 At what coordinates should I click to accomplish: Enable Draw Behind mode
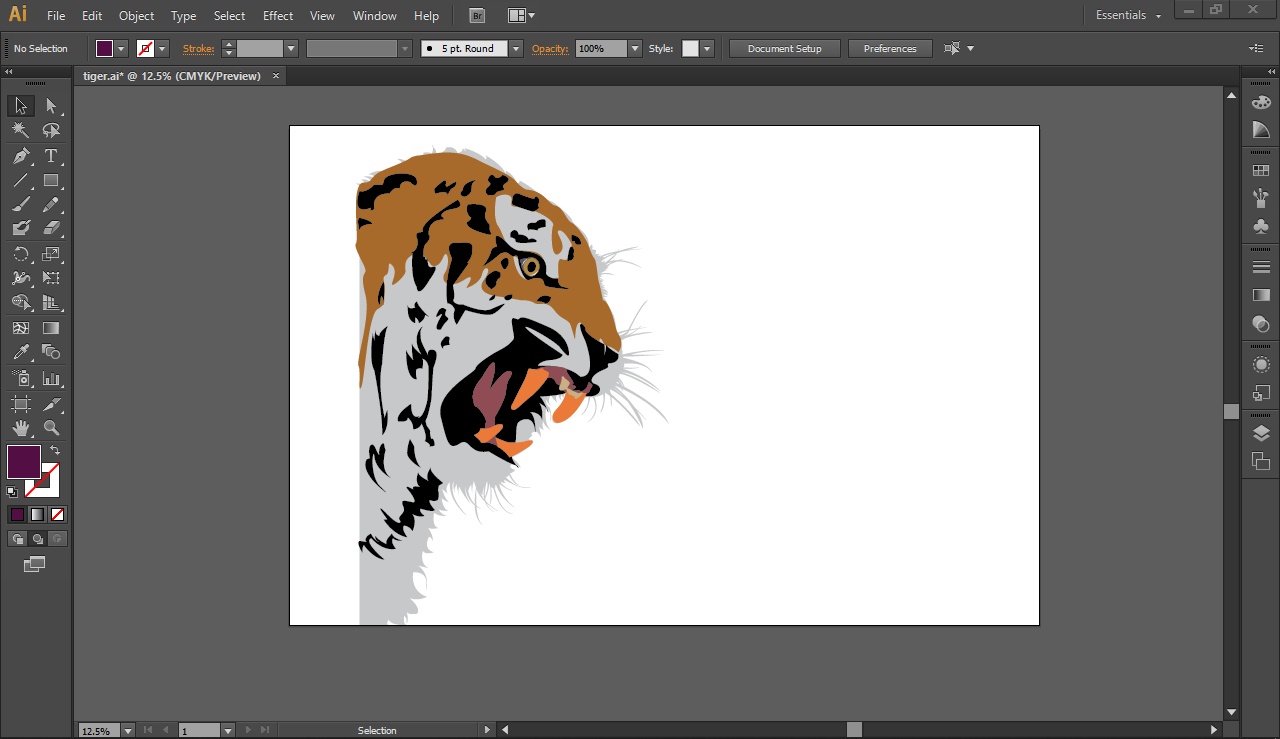37,539
